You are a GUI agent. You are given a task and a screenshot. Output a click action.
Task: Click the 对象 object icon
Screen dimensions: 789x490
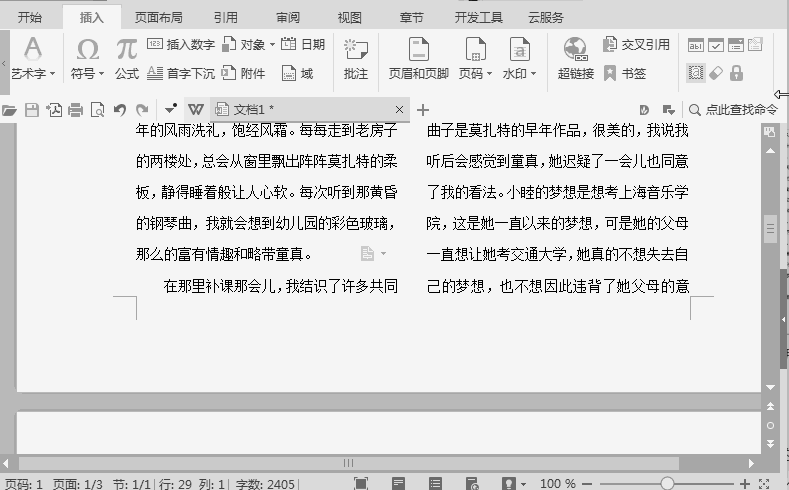point(229,44)
